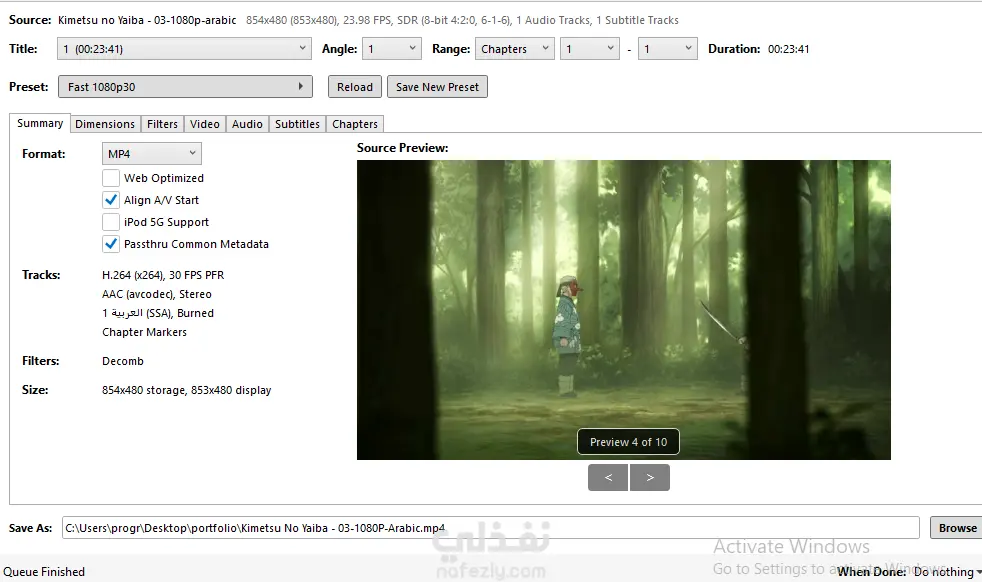982x582 pixels.
Task: Open the Subtitles tab
Action: pos(297,124)
